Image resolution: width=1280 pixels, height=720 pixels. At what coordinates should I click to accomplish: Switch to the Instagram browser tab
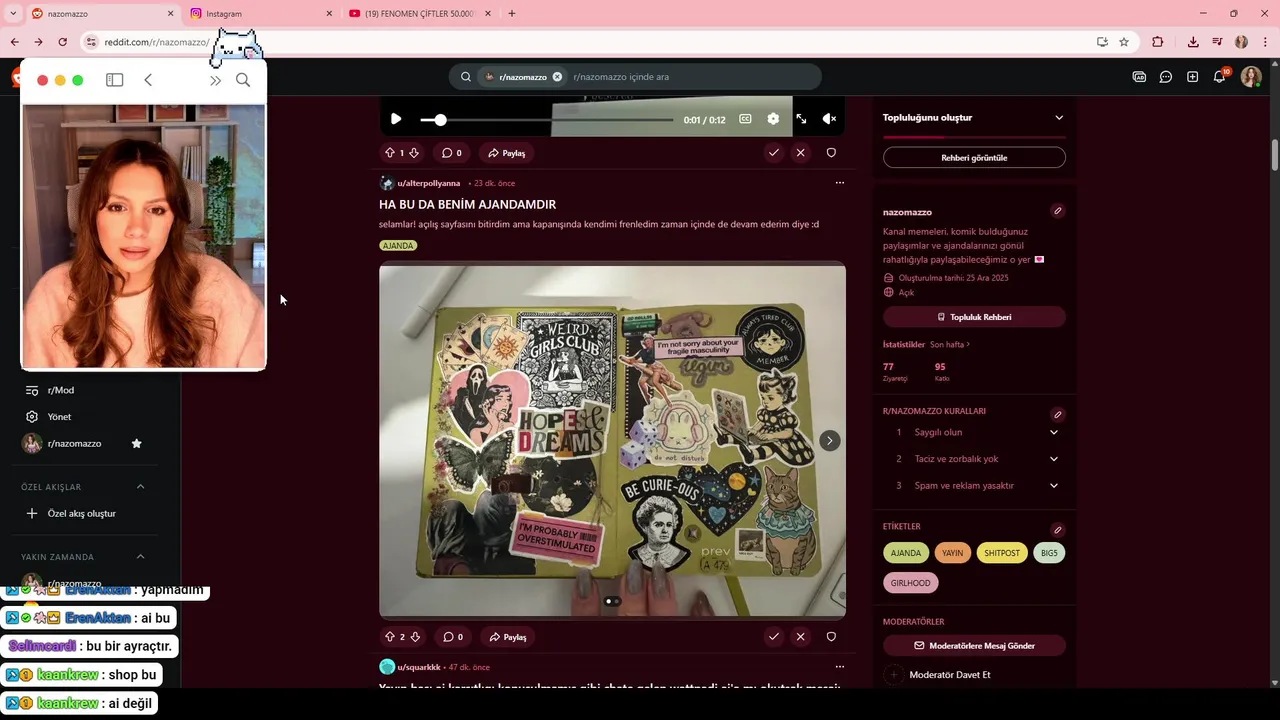pyautogui.click(x=260, y=14)
